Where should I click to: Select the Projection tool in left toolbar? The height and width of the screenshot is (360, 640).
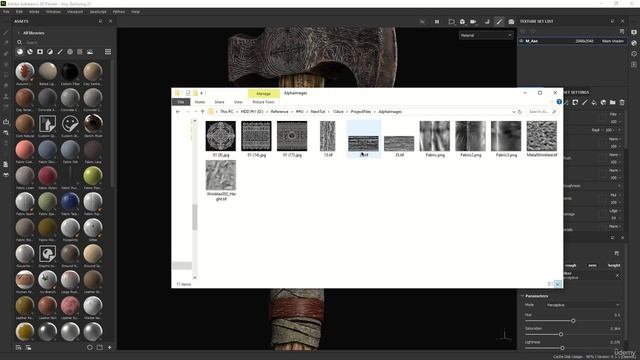point(6,53)
